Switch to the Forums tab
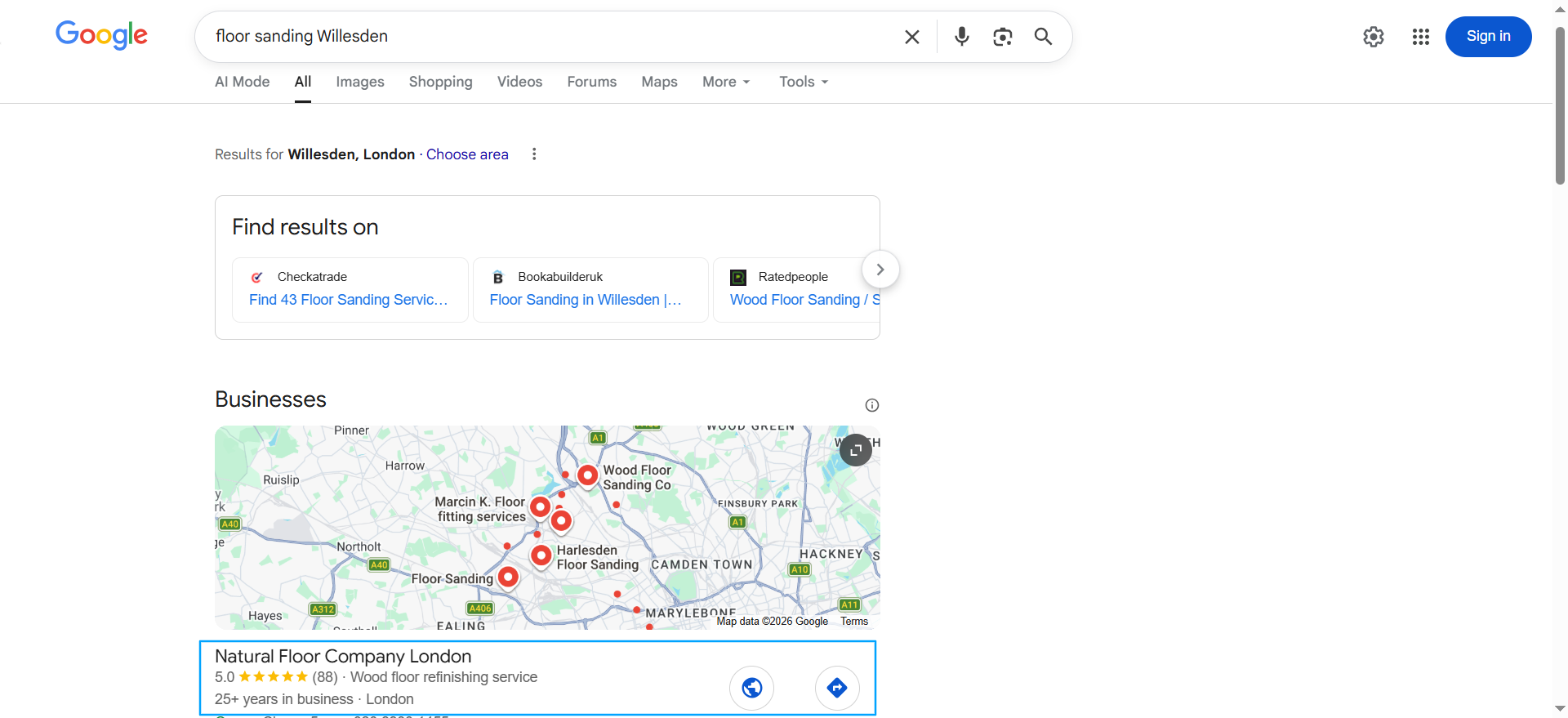Viewport: 1568px width, 718px height. (592, 82)
